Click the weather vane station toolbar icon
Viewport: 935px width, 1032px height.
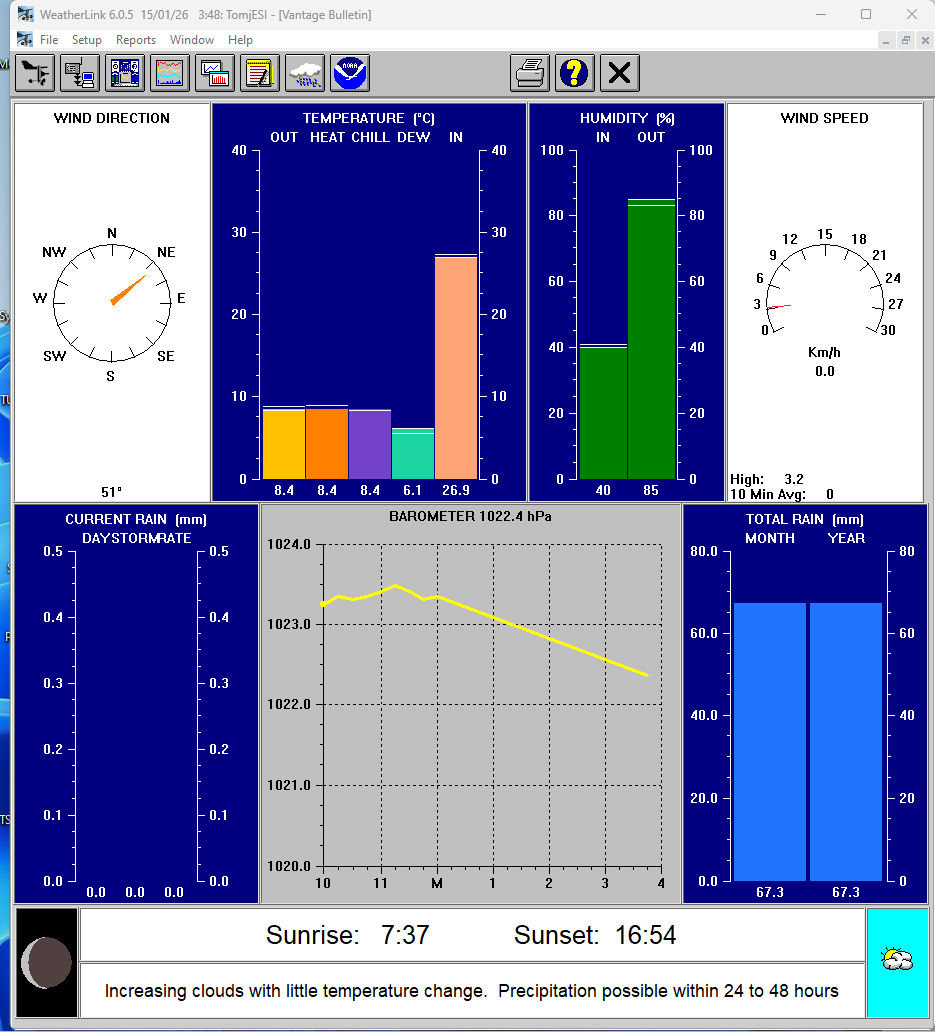35,73
